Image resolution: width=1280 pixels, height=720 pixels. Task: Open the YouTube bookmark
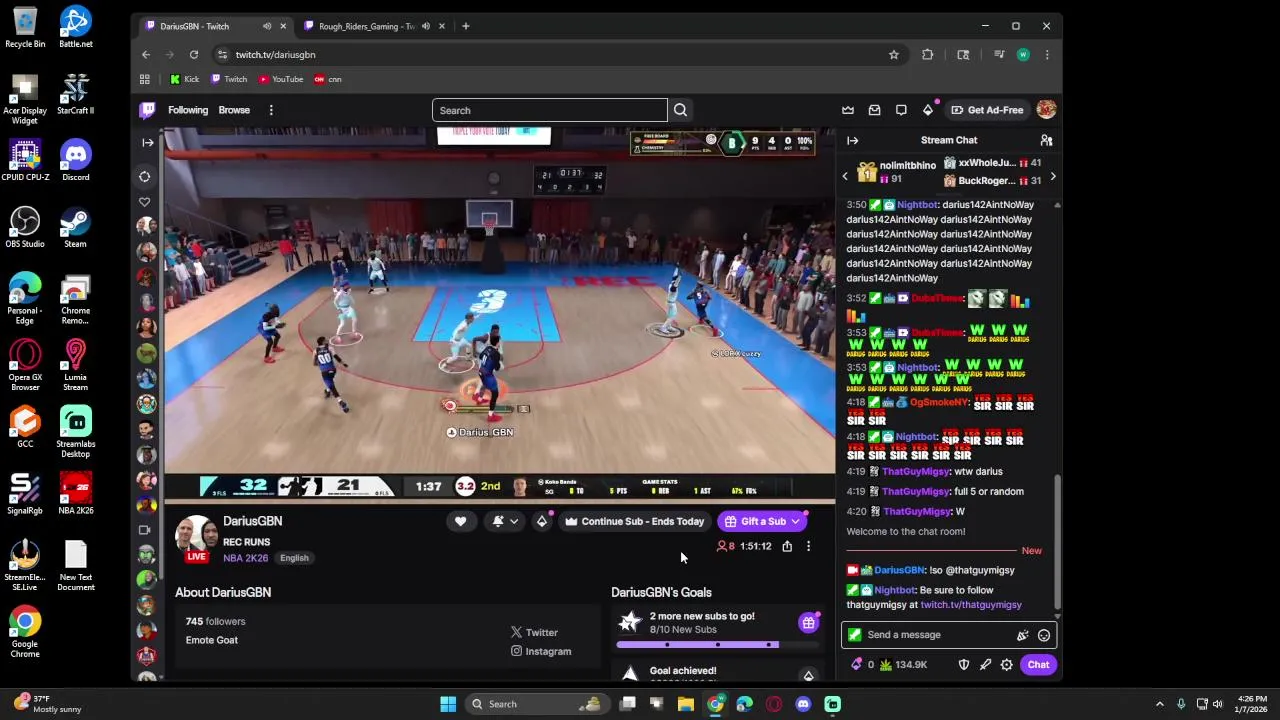point(280,79)
